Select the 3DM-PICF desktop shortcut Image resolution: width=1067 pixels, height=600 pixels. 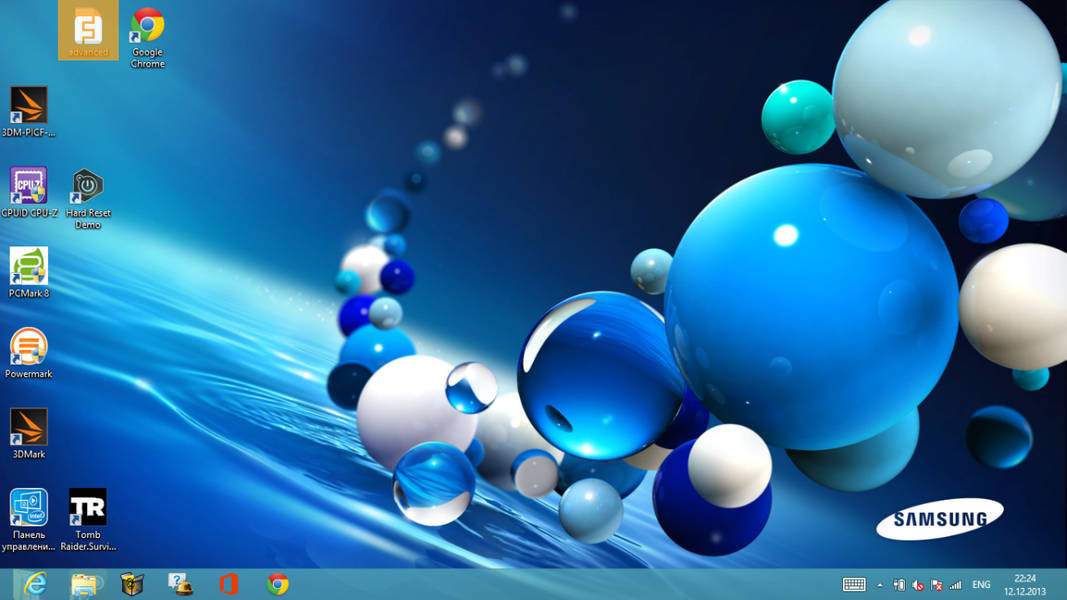click(x=28, y=106)
